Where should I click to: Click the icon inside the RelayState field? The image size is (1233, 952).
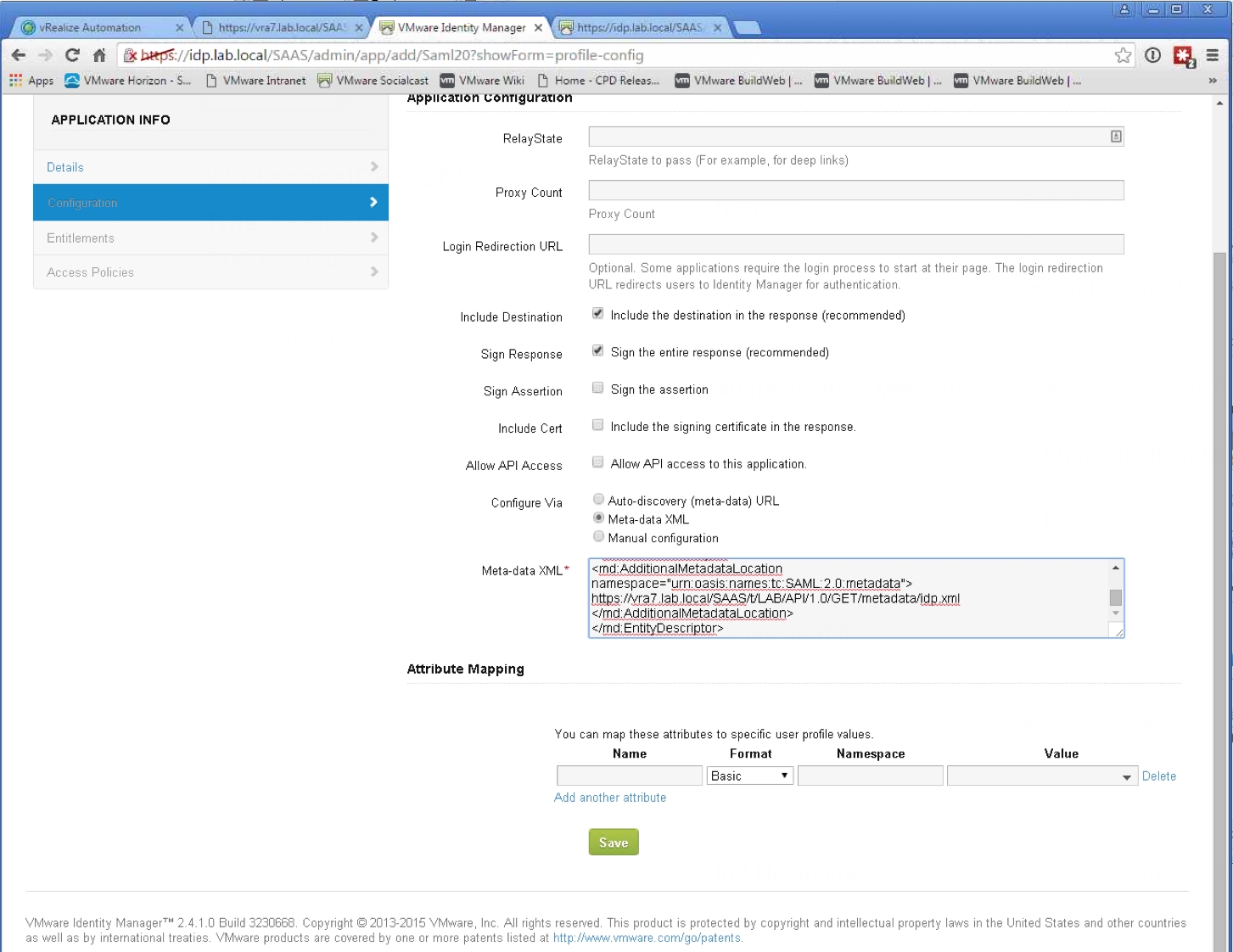[x=1116, y=136]
